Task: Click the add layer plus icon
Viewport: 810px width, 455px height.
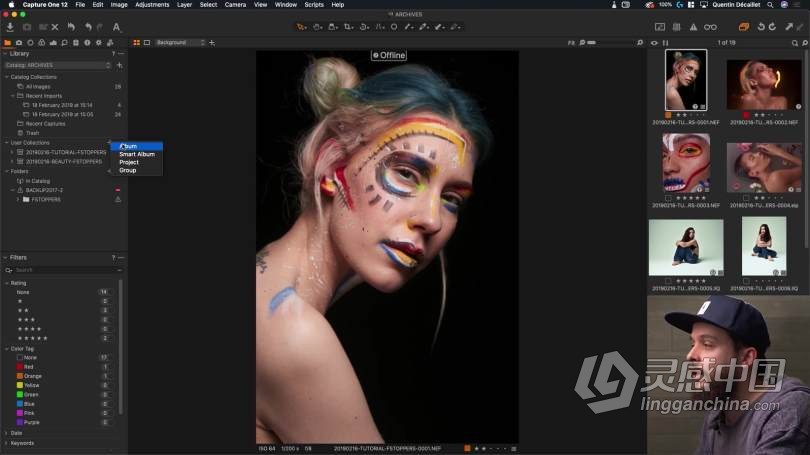Action: pos(212,43)
